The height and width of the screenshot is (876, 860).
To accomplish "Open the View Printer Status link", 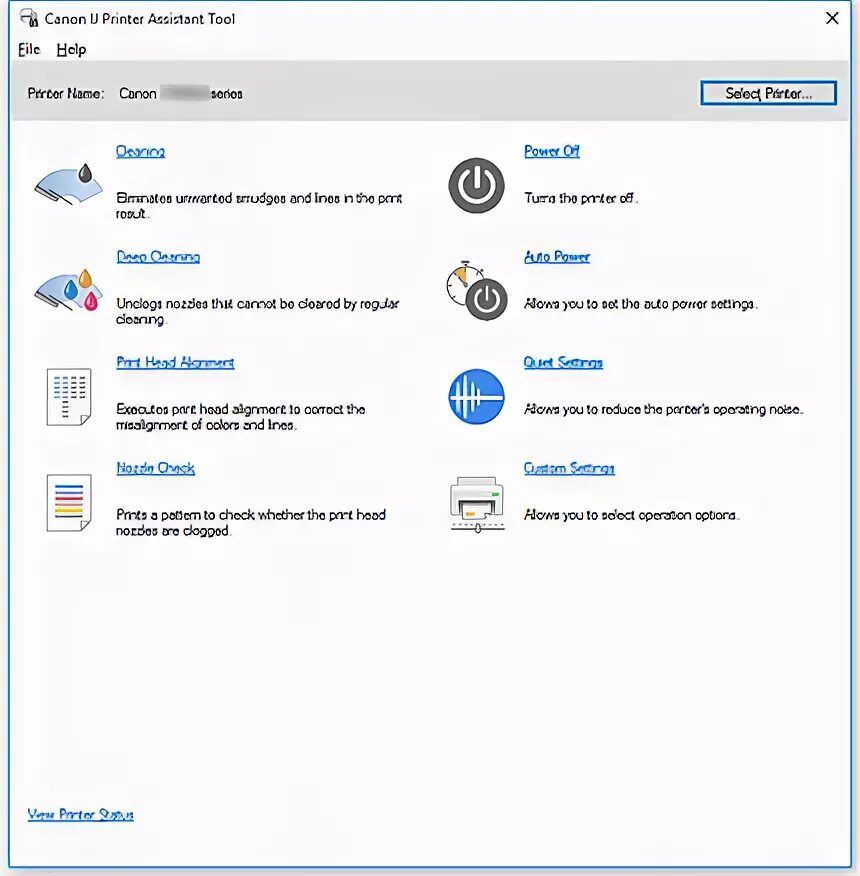I will pyautogui.click(x=80, y=814).
